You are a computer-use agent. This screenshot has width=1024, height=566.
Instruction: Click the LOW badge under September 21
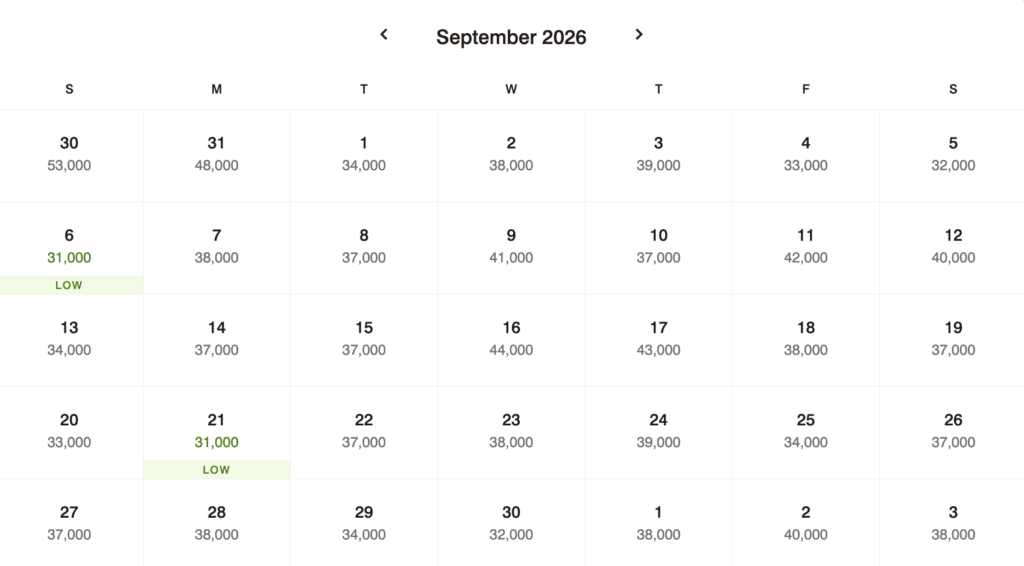pos(216,470)
